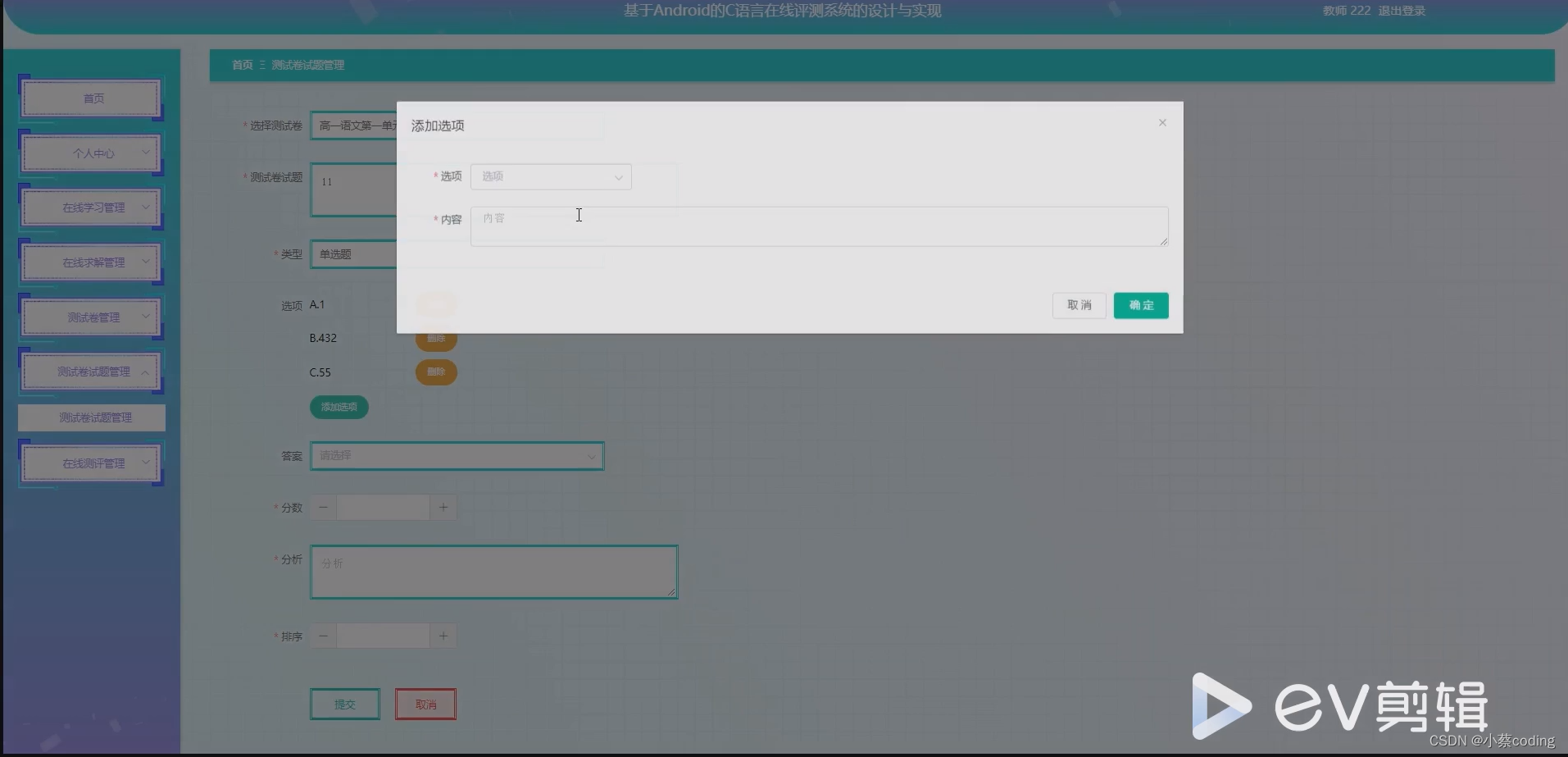1568x757 pixels.
Task: Open the 选择测试卷 dropdown
Action: tap(353, 125)
